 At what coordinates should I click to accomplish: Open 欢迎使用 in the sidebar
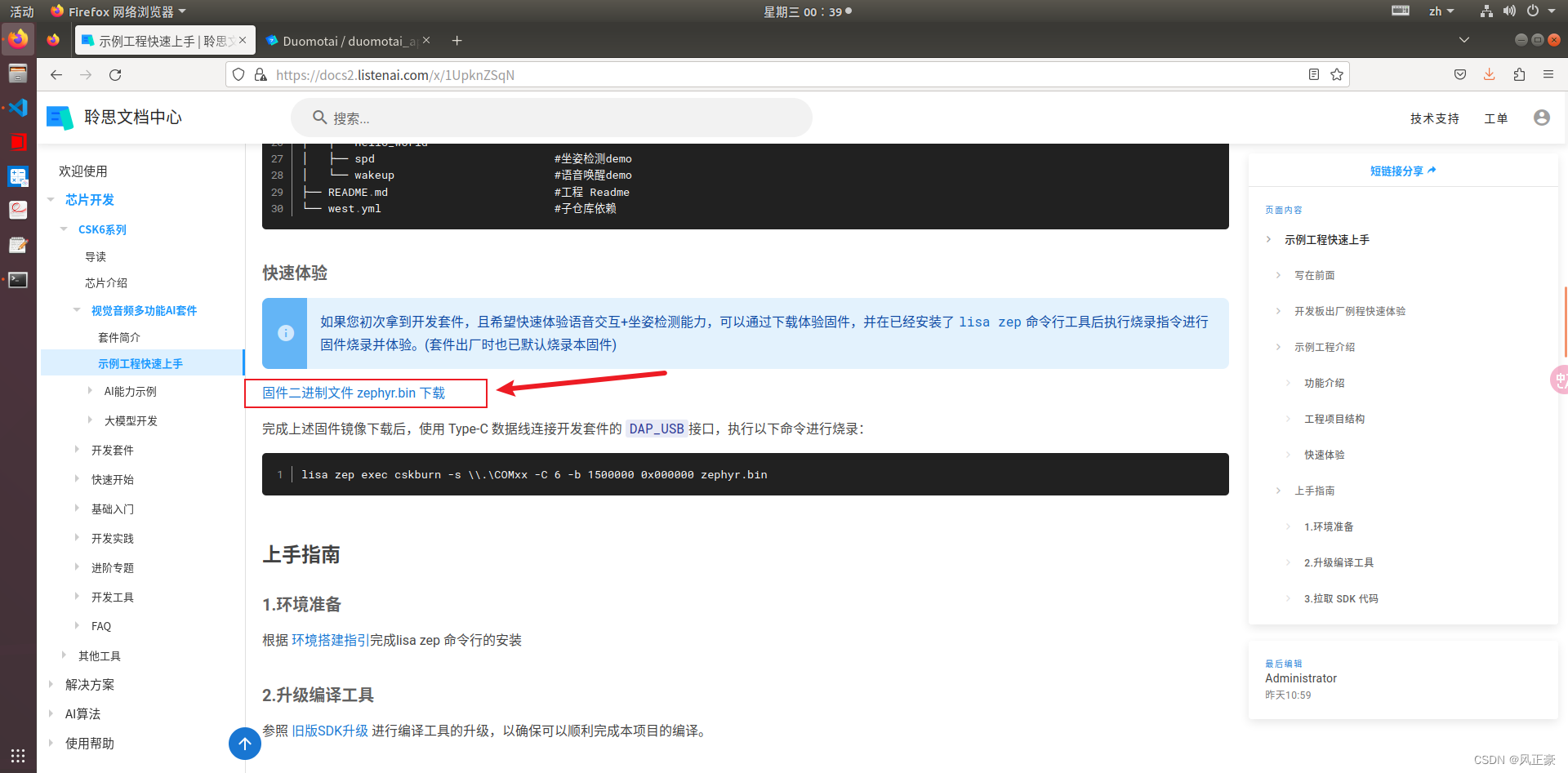point(83,171)
